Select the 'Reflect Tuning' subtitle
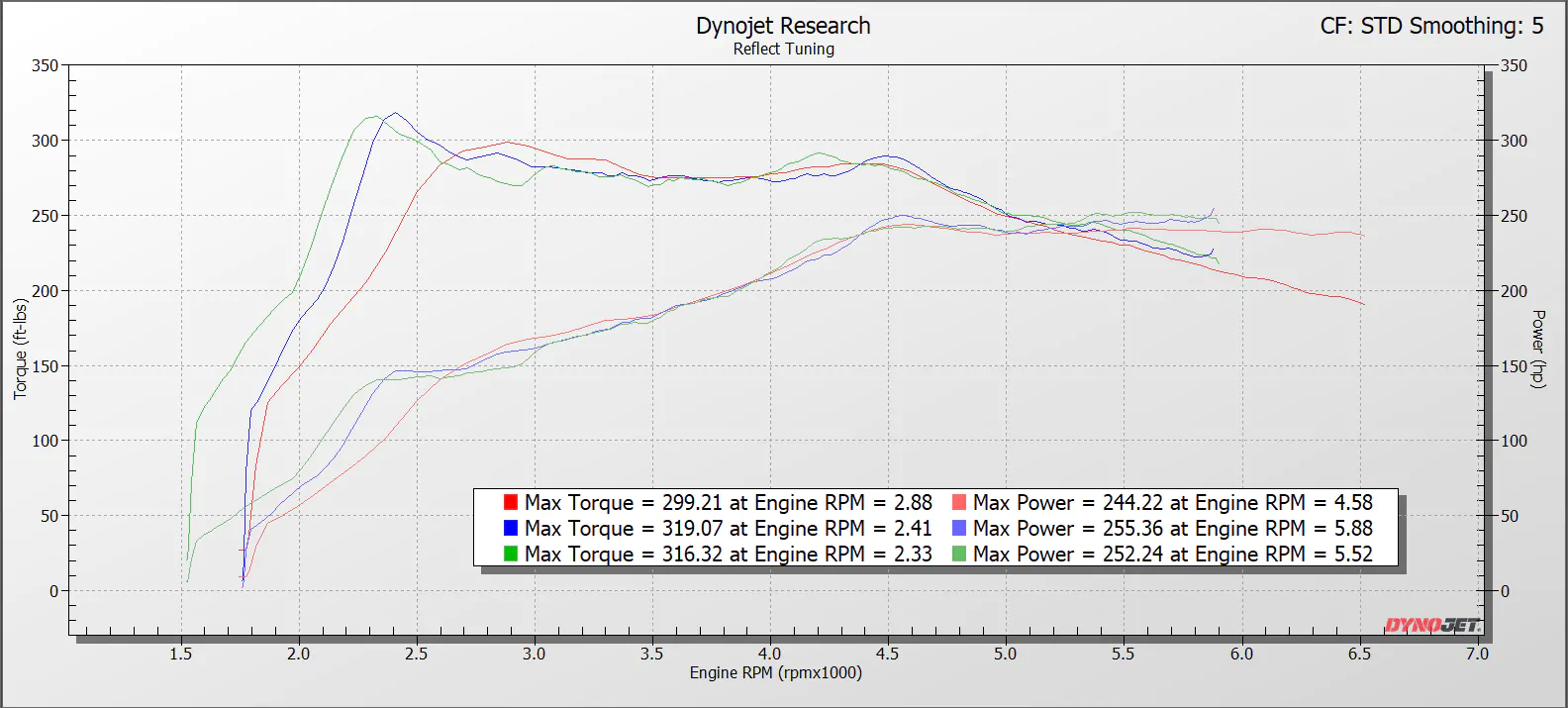 [783, 49]
